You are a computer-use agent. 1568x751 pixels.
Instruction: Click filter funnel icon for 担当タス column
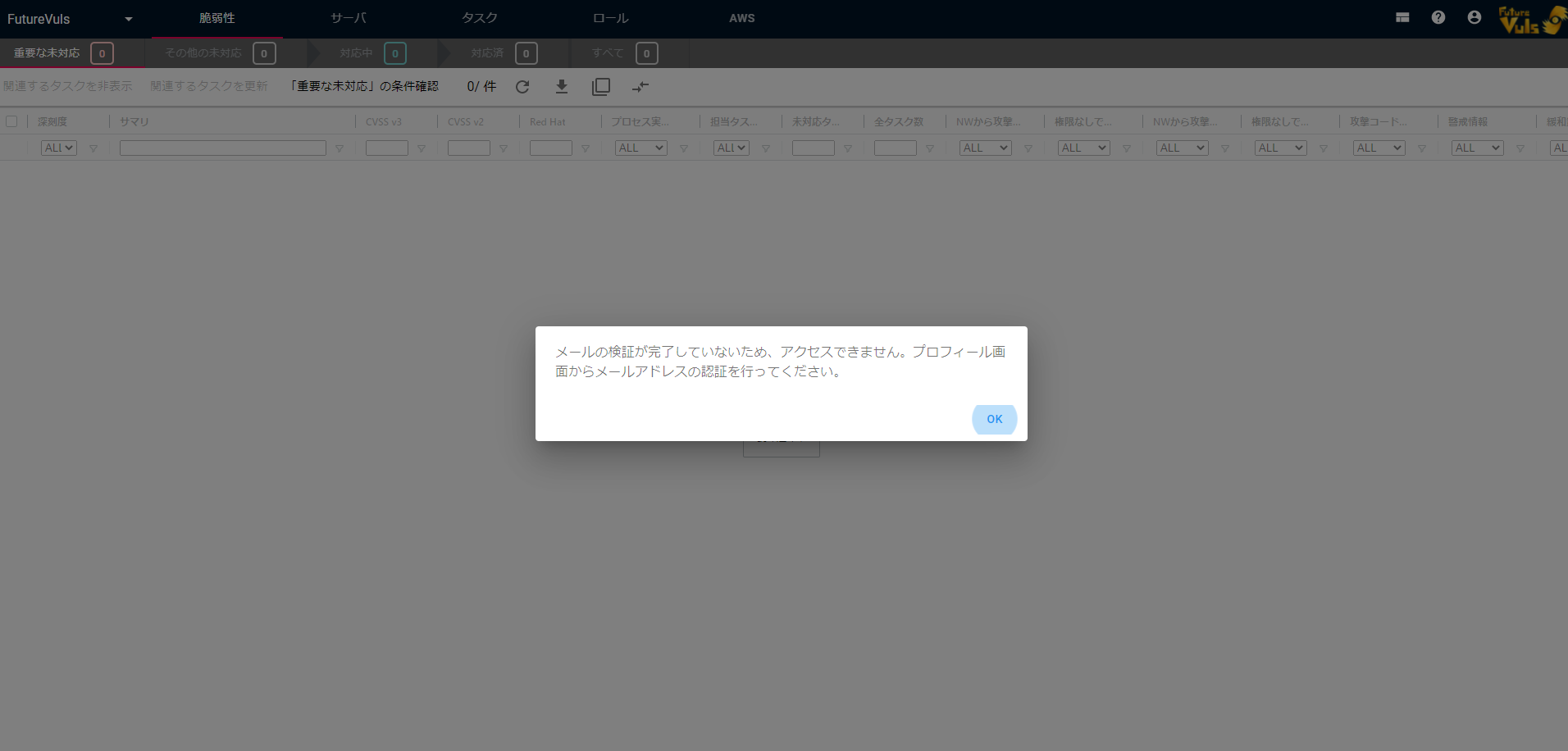[x=766, y=148]
